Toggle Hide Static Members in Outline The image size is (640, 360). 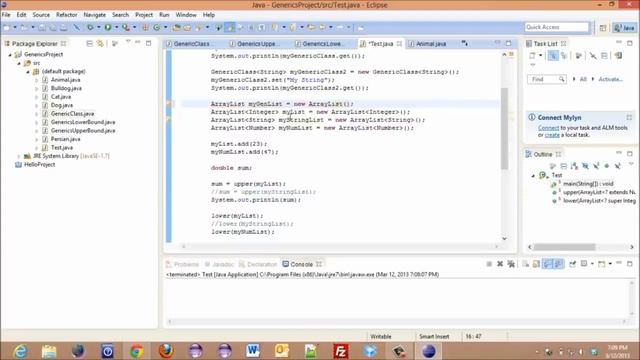coord(596,166)
